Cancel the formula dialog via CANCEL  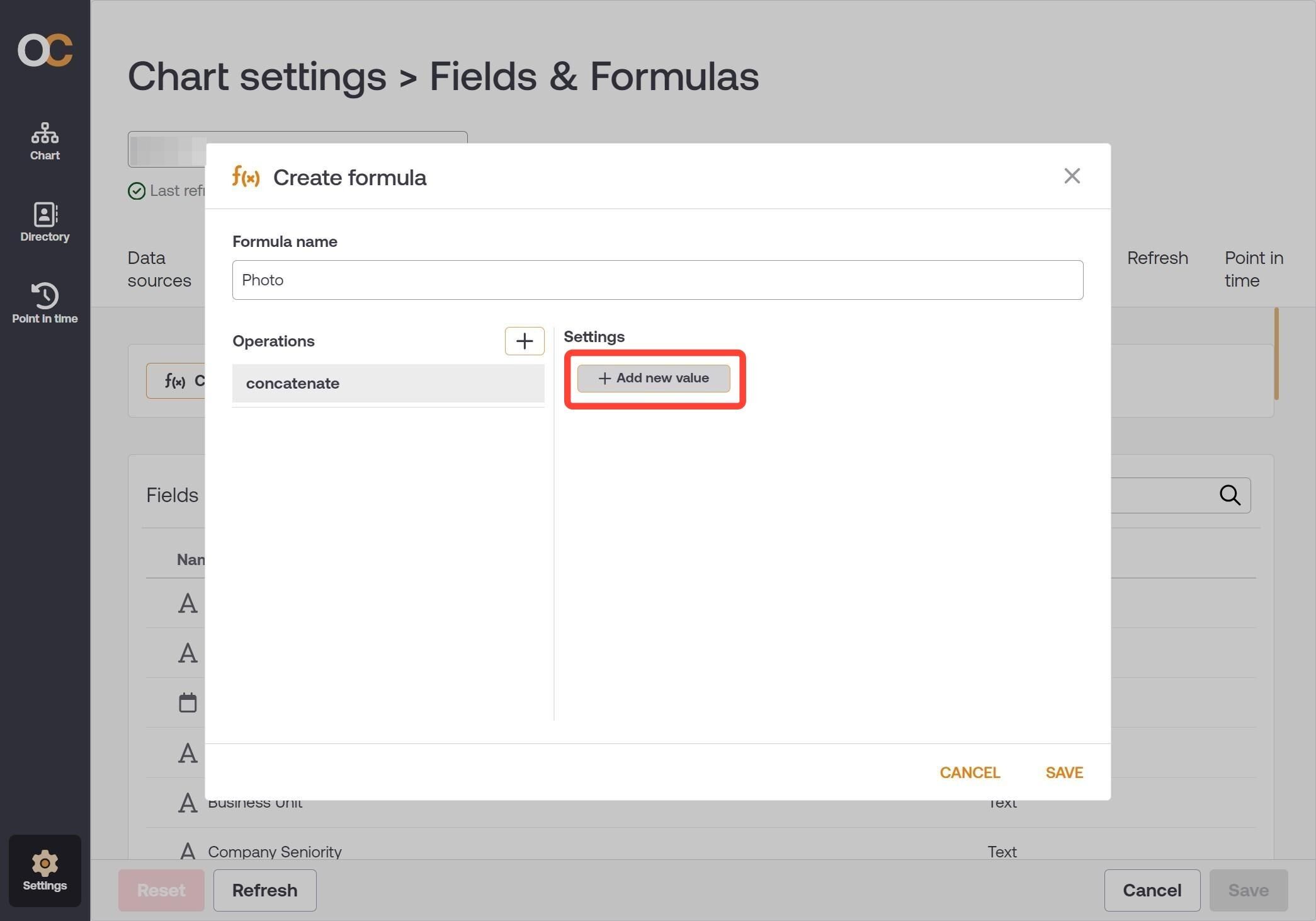point(970,772)
